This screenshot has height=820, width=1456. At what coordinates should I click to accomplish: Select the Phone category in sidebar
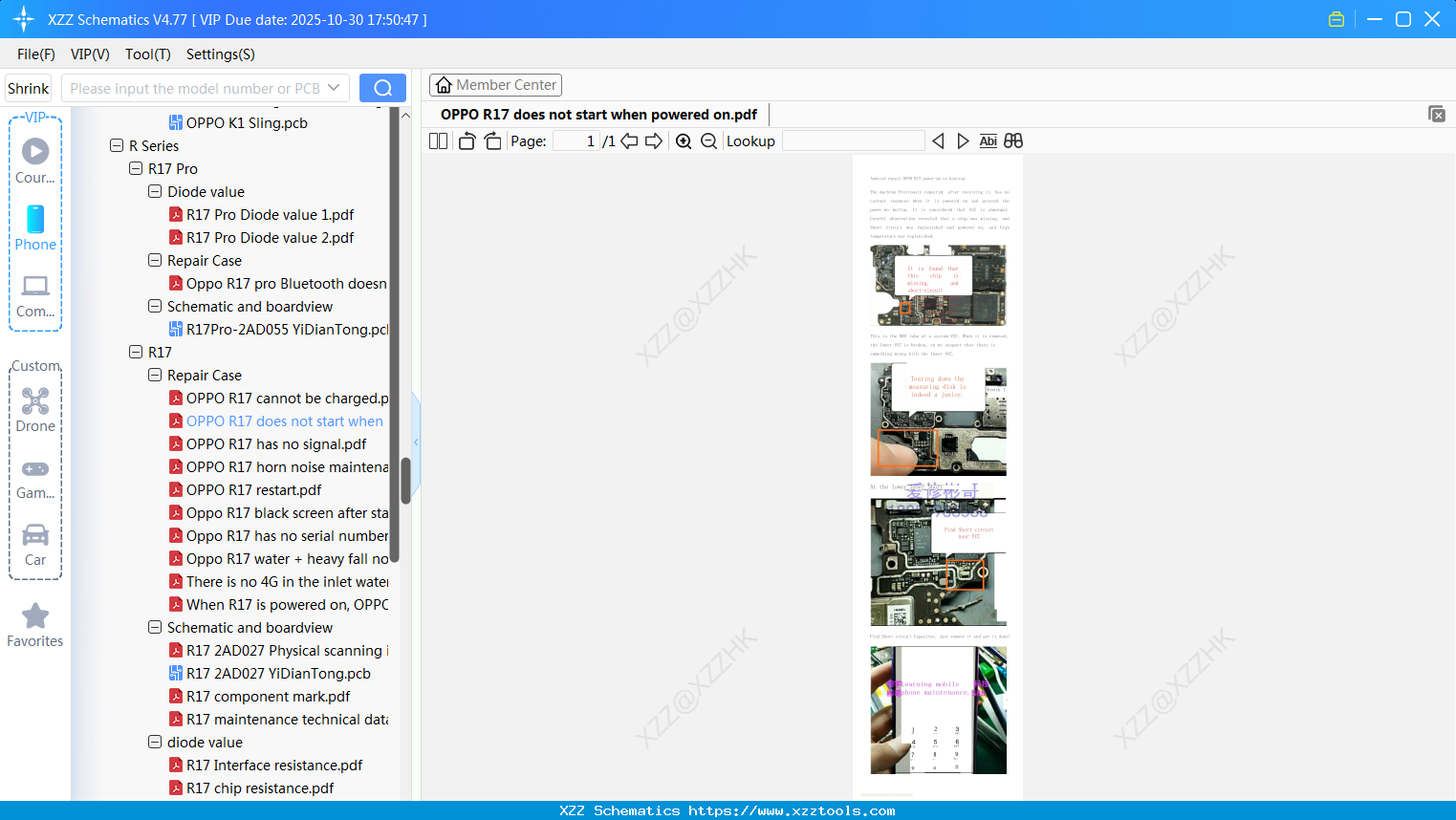point(35,228)
